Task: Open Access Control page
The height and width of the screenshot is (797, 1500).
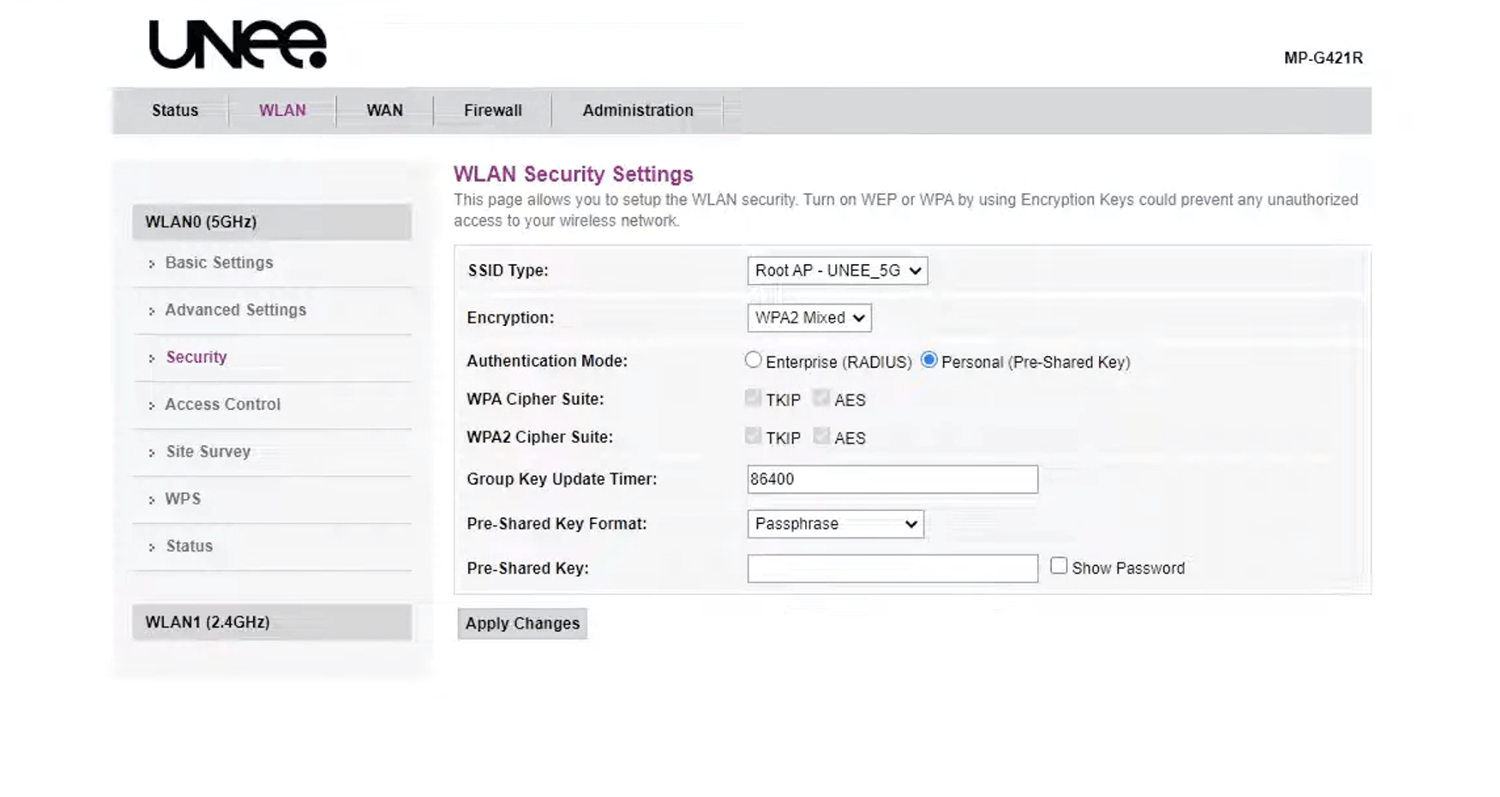Action: 222,404
